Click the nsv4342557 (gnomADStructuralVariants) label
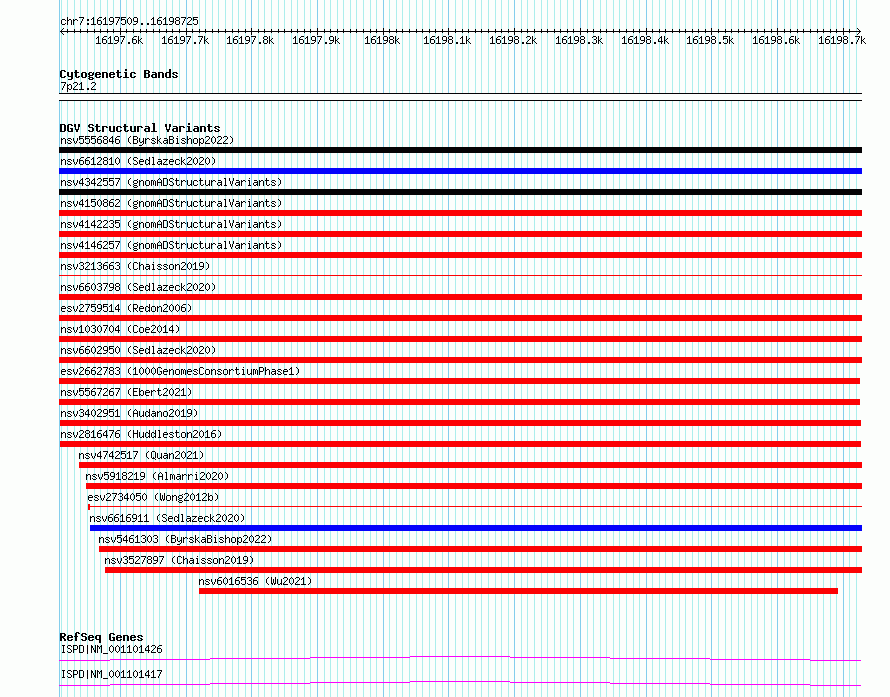 tap(171, 182)
